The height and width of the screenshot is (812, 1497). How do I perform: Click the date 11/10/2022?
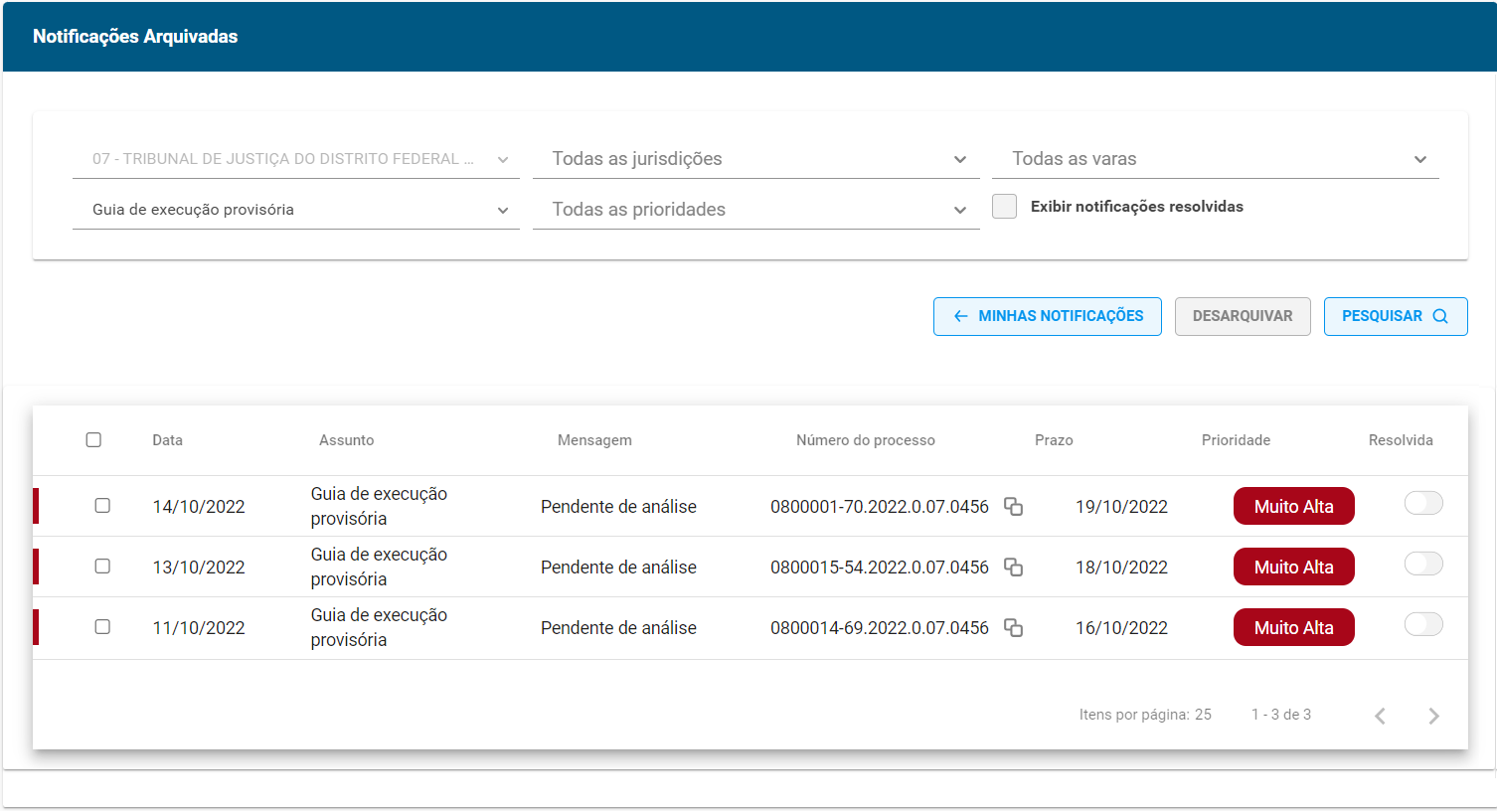[199, 628]
